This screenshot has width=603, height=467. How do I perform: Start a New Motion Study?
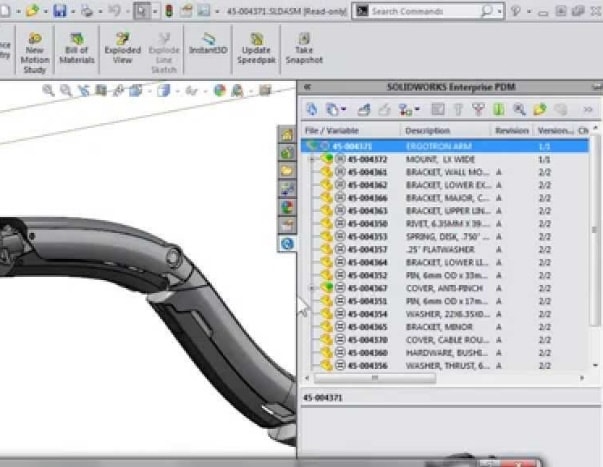[35, 53]
